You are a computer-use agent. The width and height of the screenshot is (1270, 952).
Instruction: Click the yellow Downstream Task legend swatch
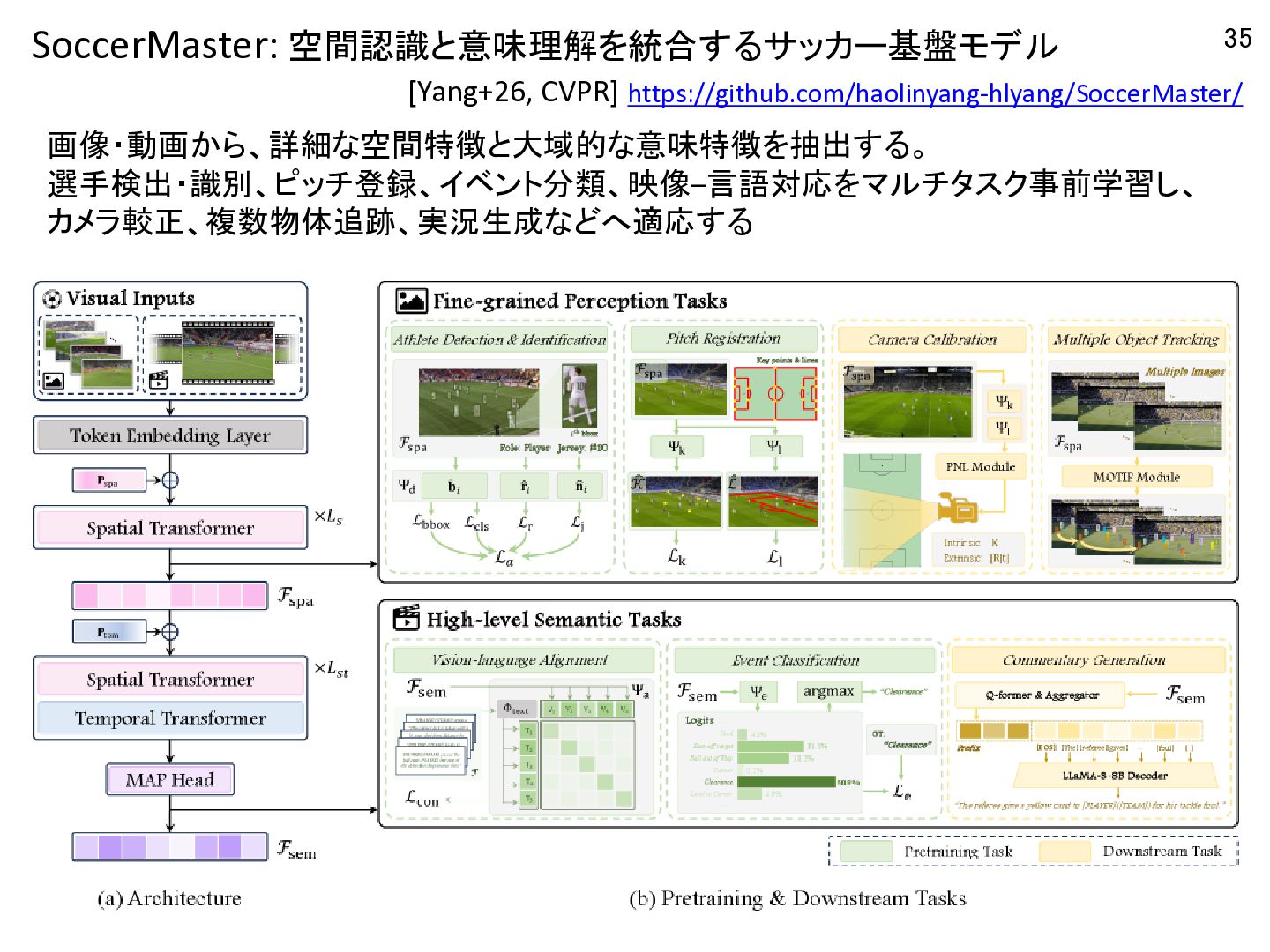pos(1065,852)
